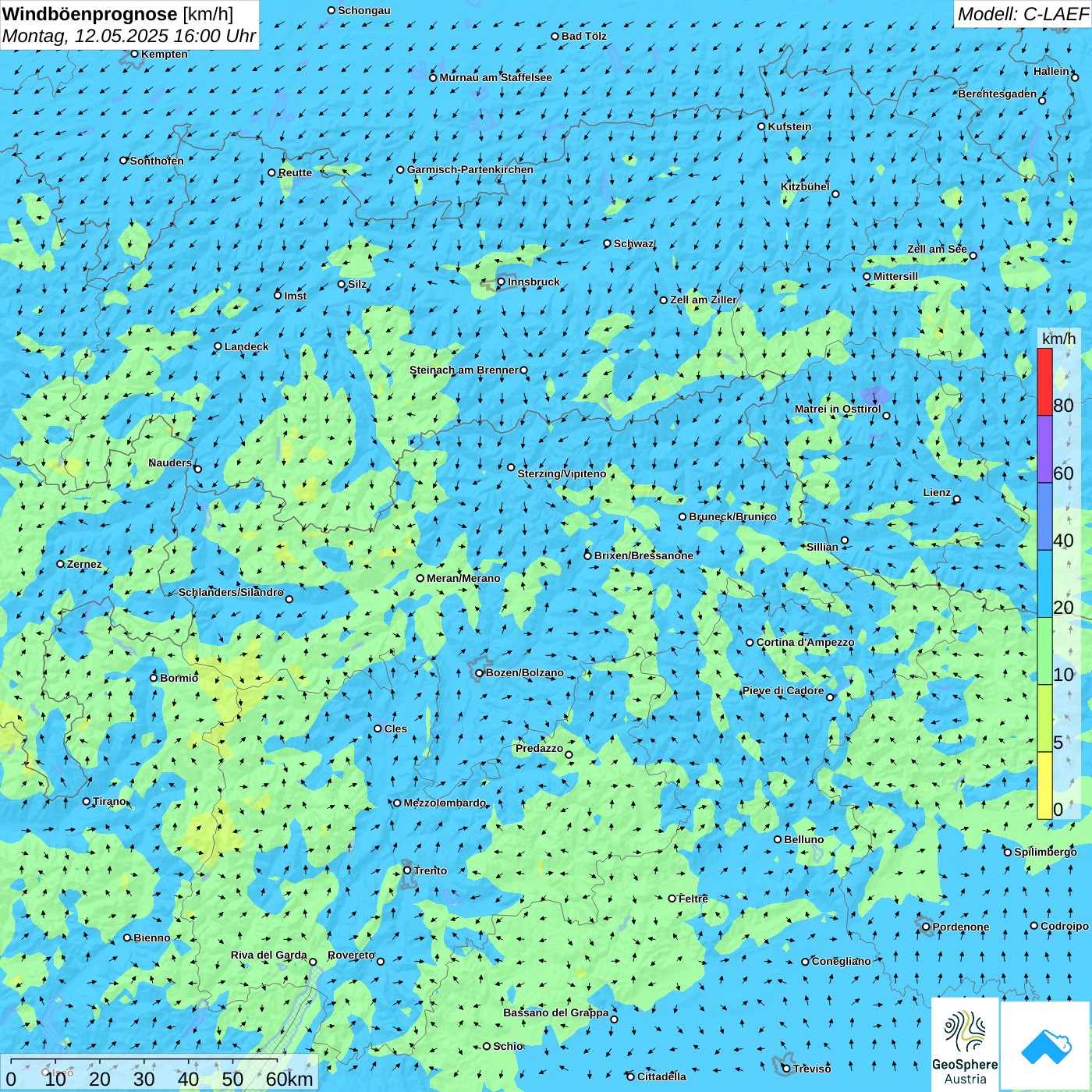Click the Pieve di Cadore label

783,690
